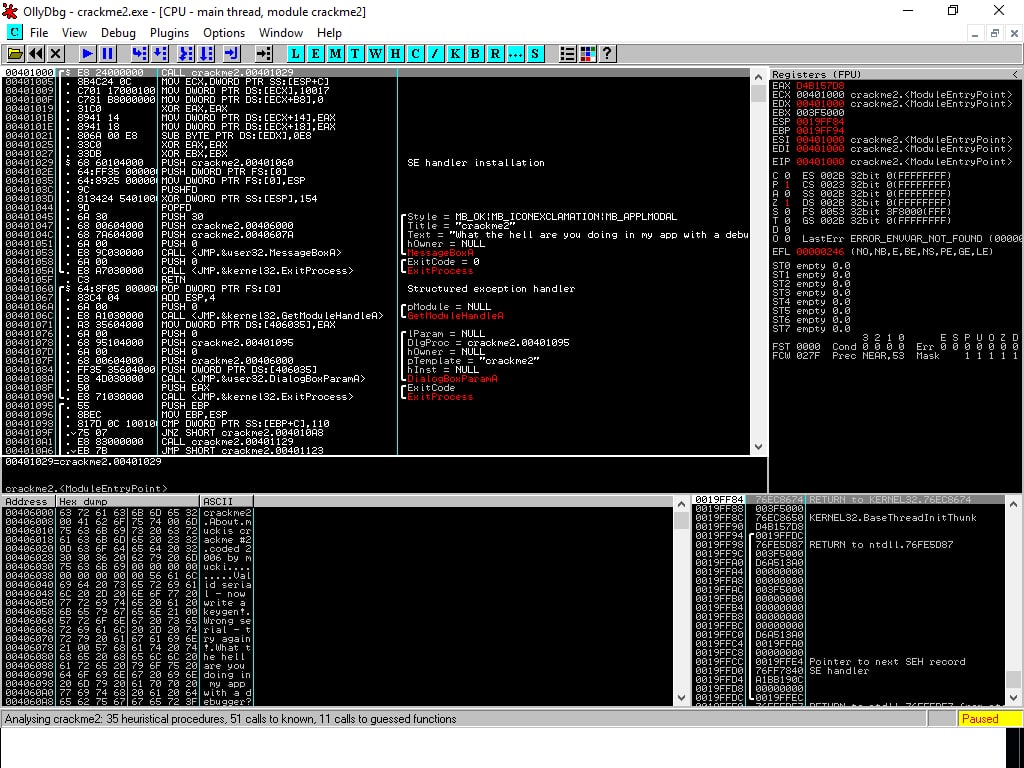Run the program with the play icon
Screen dimensions: 1024x768
pyautogui.click(x=87, y=54)
